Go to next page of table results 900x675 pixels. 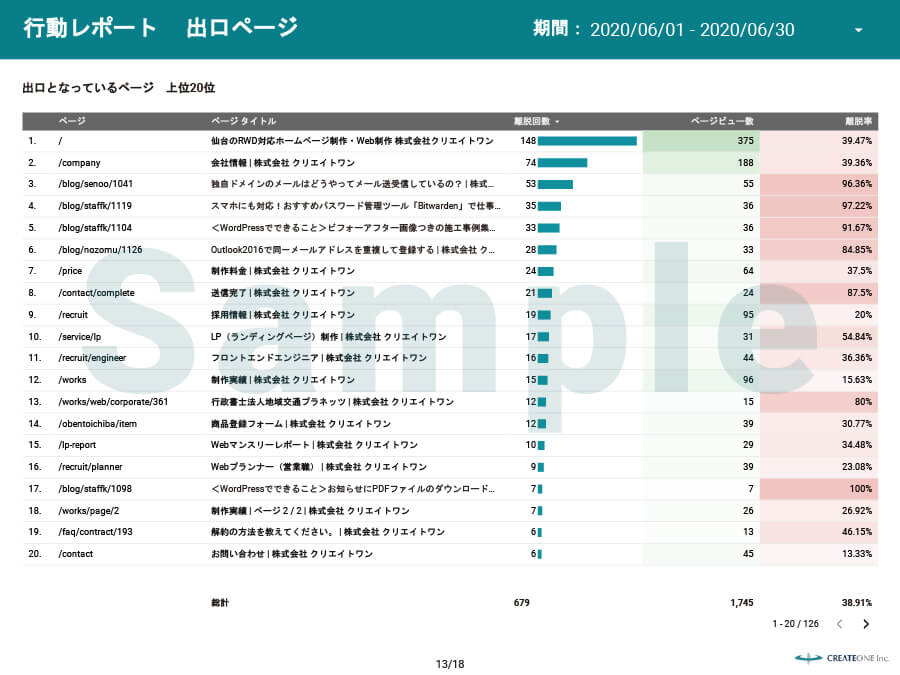coord(866,624)
